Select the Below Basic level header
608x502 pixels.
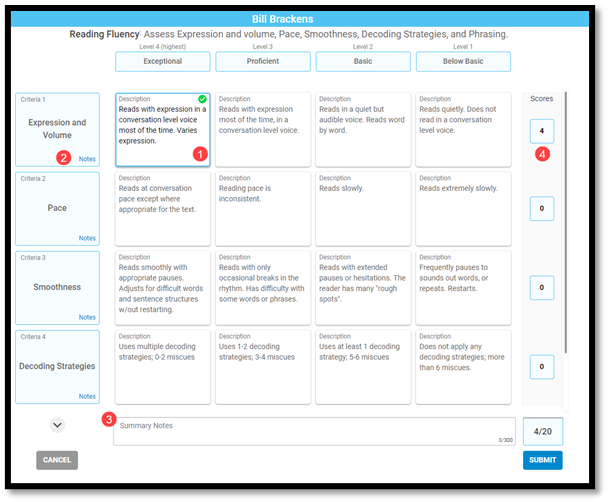click(x=463, y=61)
